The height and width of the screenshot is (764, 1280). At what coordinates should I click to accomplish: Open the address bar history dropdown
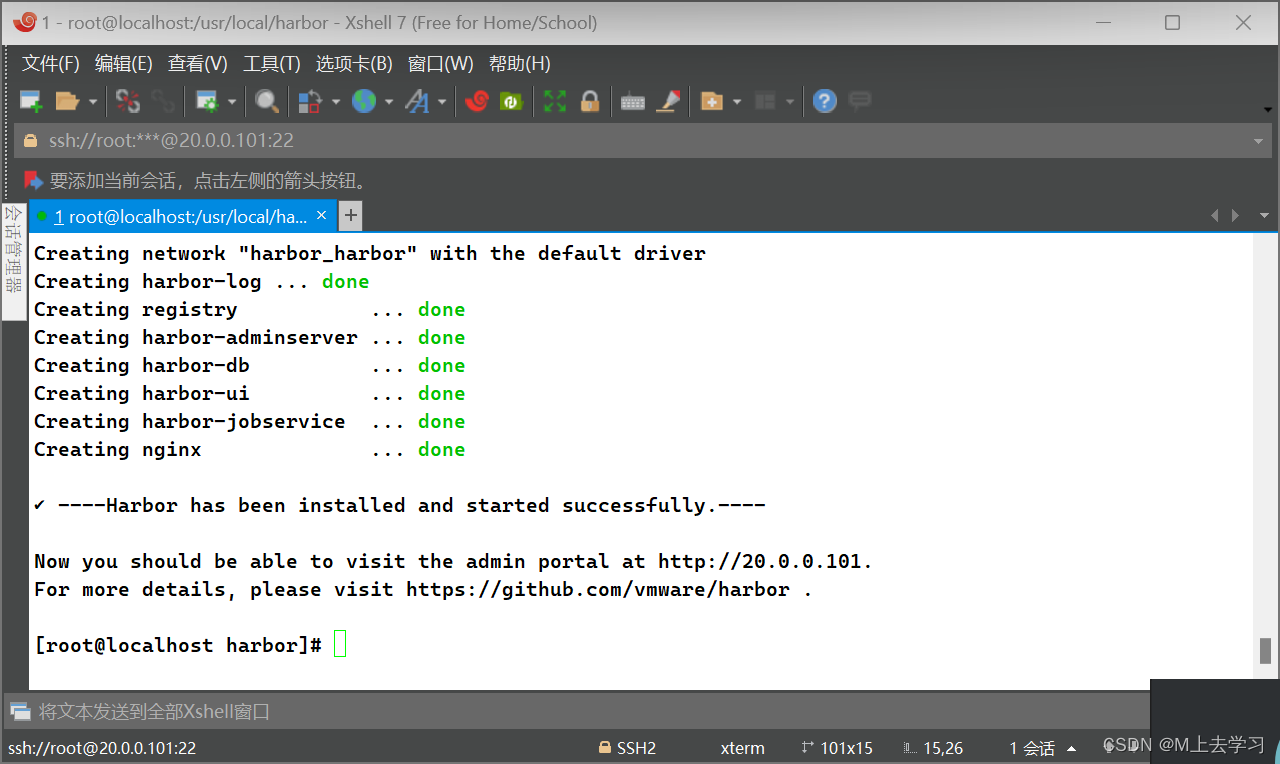[x=1259, y=141]
